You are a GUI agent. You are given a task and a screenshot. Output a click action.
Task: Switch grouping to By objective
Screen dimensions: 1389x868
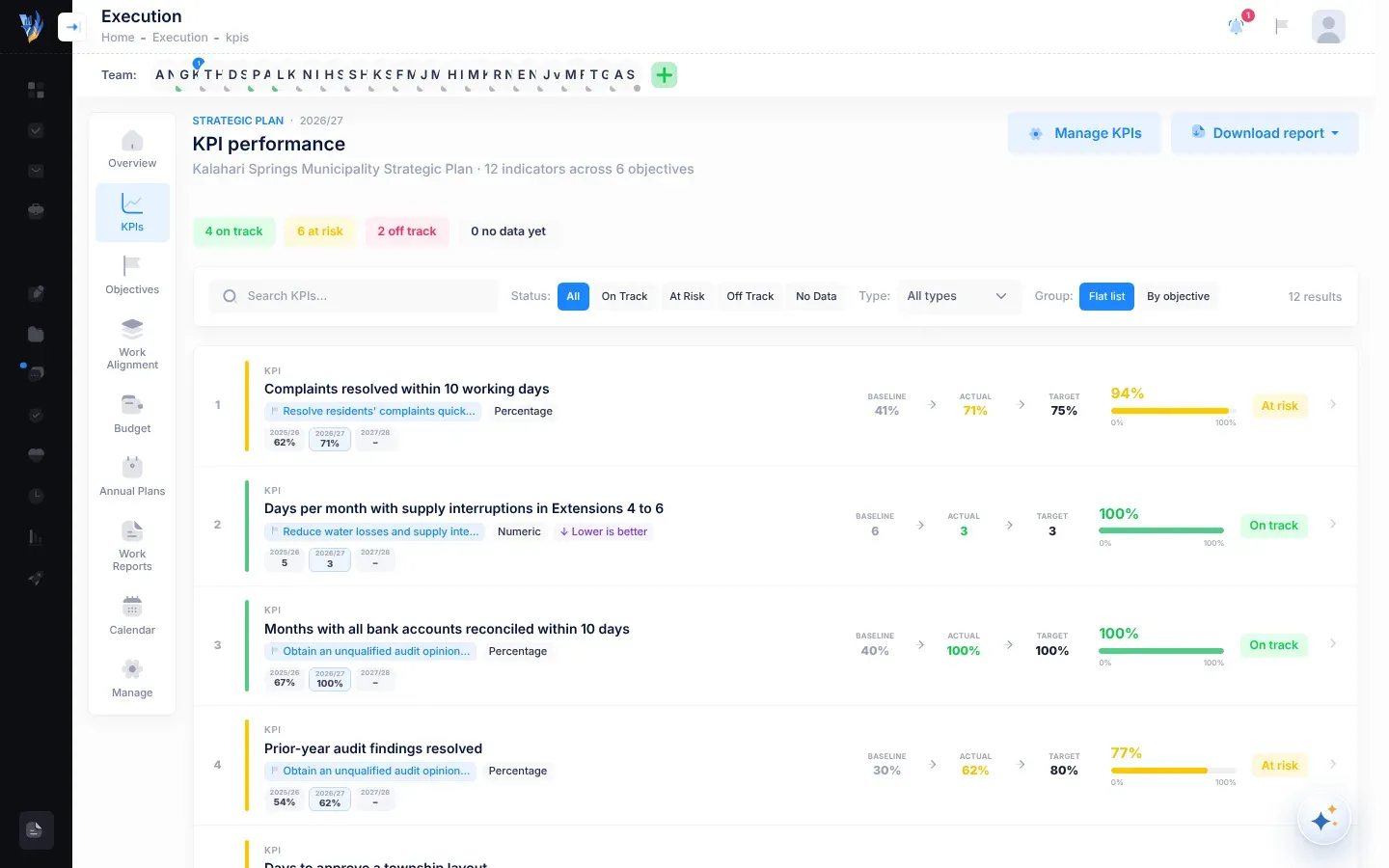pos(1178,296)
